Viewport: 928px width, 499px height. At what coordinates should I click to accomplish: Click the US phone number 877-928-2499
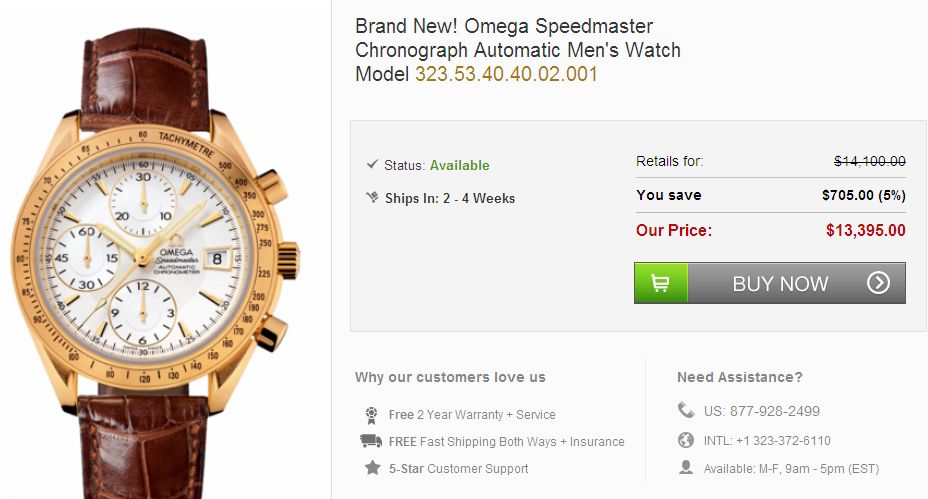pyautogui.click(x=762, y=411)
